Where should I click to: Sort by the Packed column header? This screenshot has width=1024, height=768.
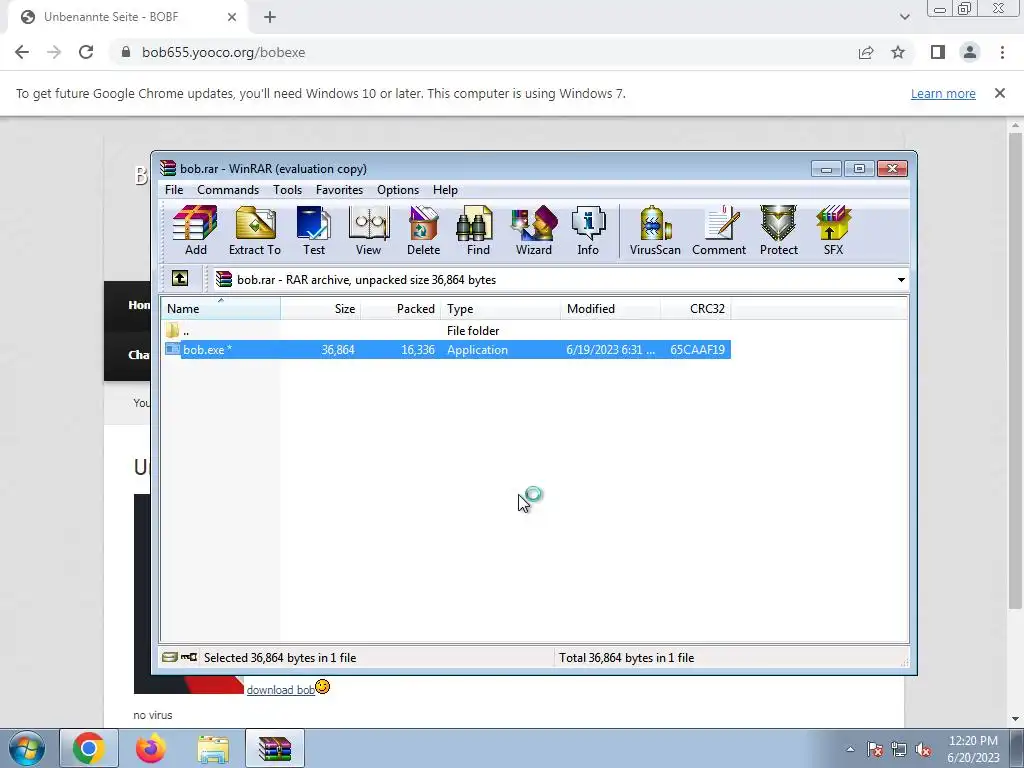coord(401,308)
